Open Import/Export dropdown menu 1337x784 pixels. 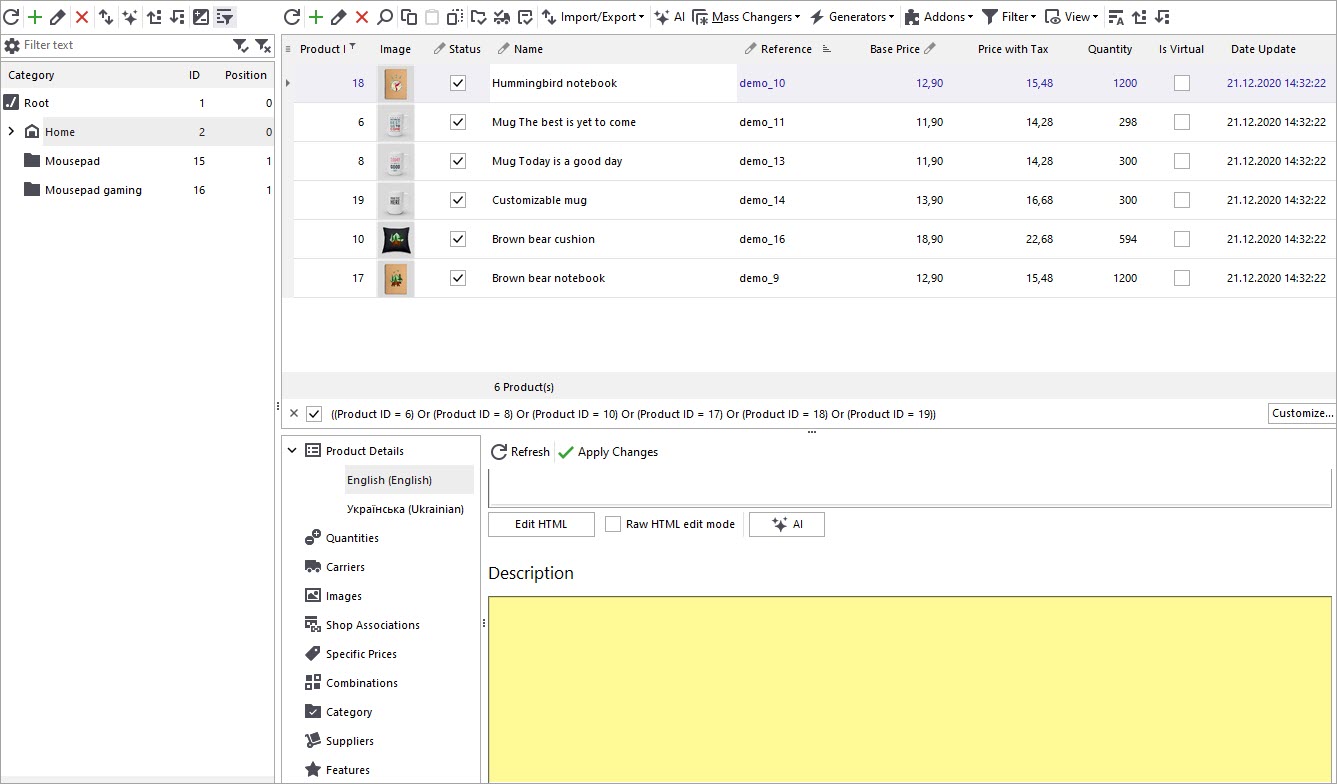(593, 17)
